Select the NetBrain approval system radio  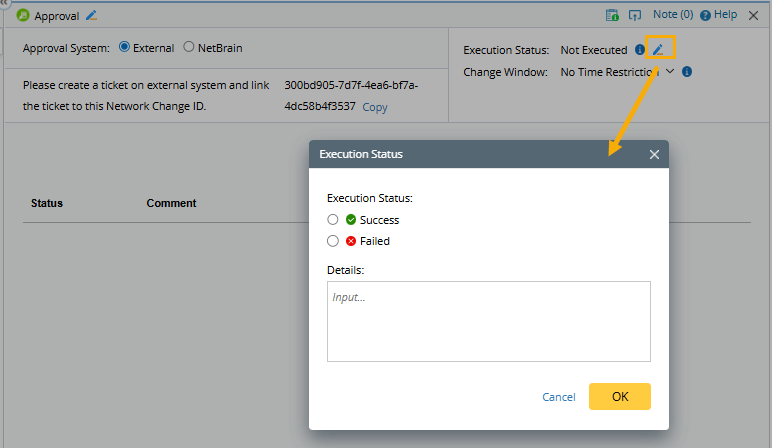tap(189, 47)
